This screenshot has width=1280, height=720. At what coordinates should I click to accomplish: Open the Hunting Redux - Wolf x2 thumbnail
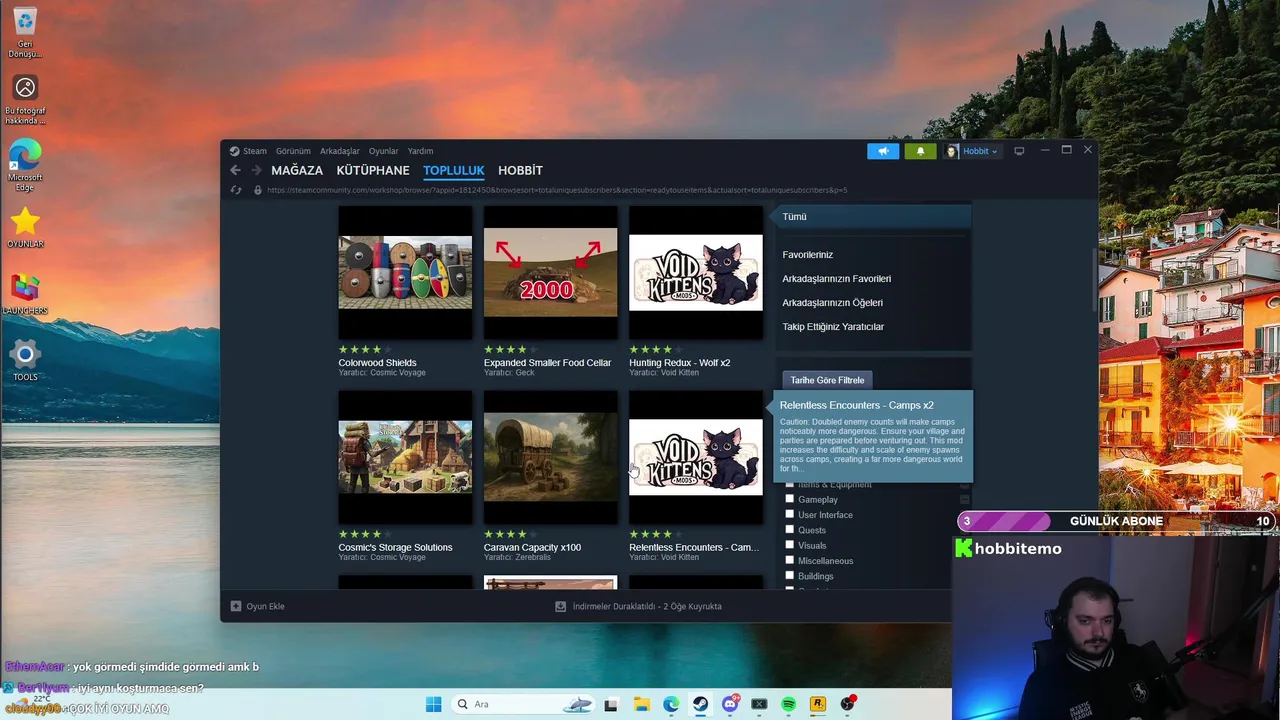point(695,272)
